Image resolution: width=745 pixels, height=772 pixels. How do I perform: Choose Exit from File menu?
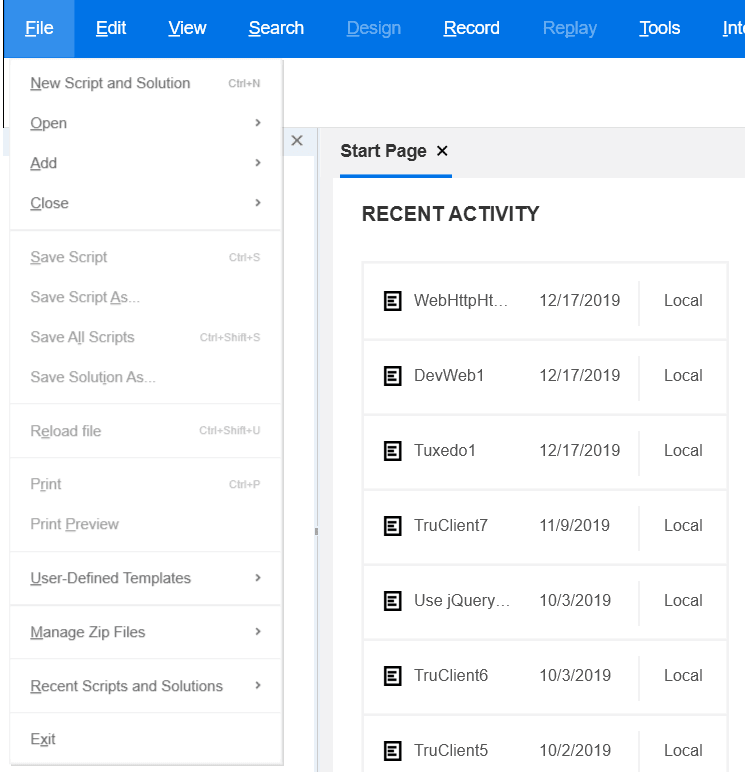point(146,739)
